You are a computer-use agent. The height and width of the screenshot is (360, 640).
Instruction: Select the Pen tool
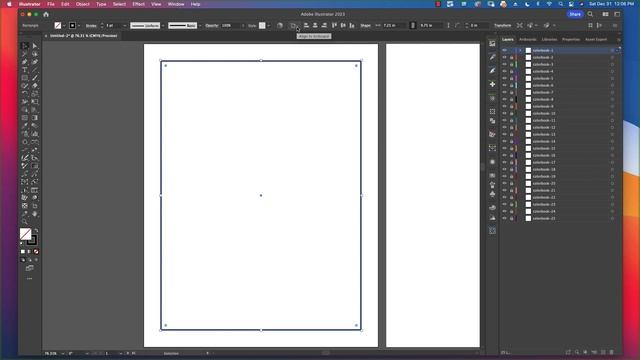(x=25, y=62)
